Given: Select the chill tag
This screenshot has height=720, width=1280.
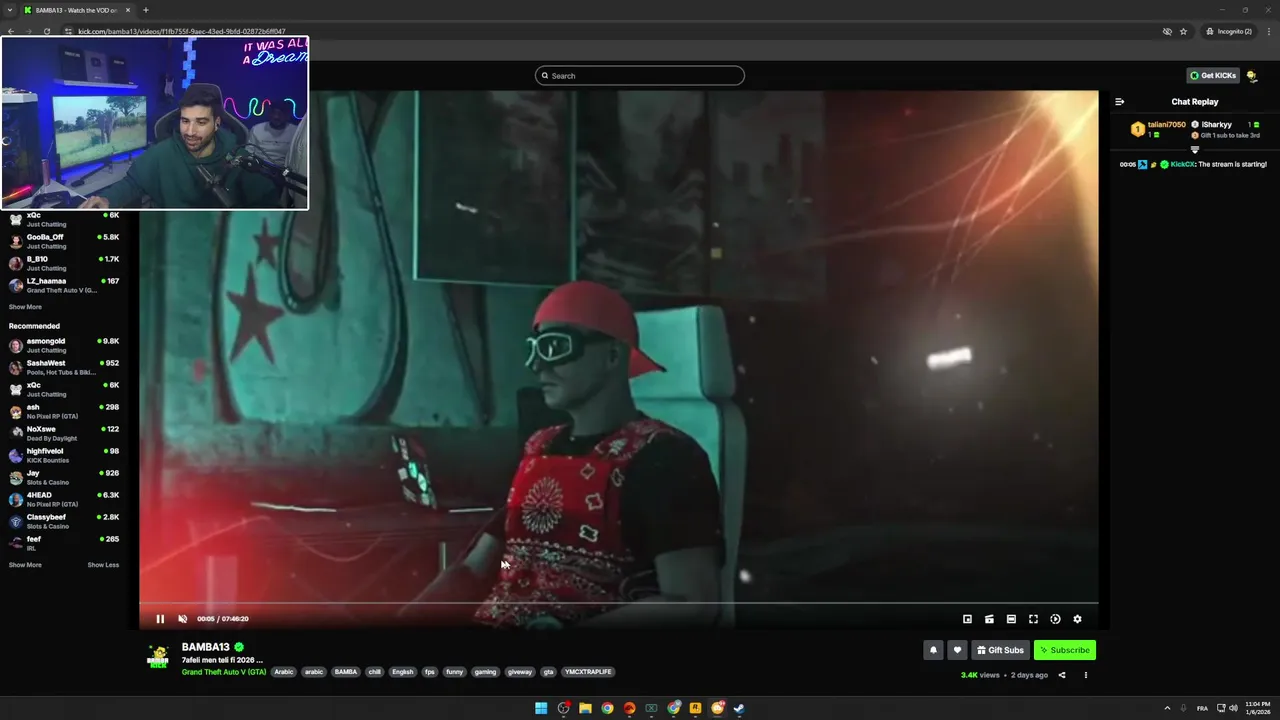Looking at the screenshot, I should [375, 672].
